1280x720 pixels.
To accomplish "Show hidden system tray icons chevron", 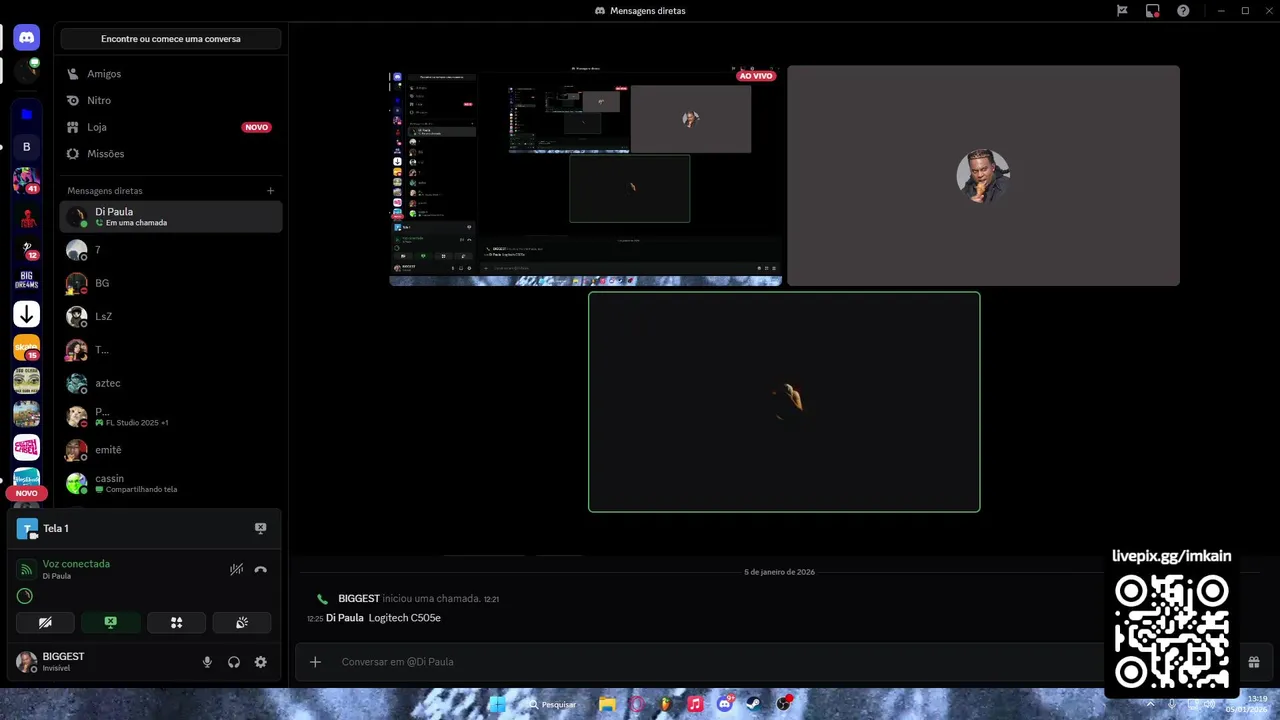I will click(x=1150, y=704).
